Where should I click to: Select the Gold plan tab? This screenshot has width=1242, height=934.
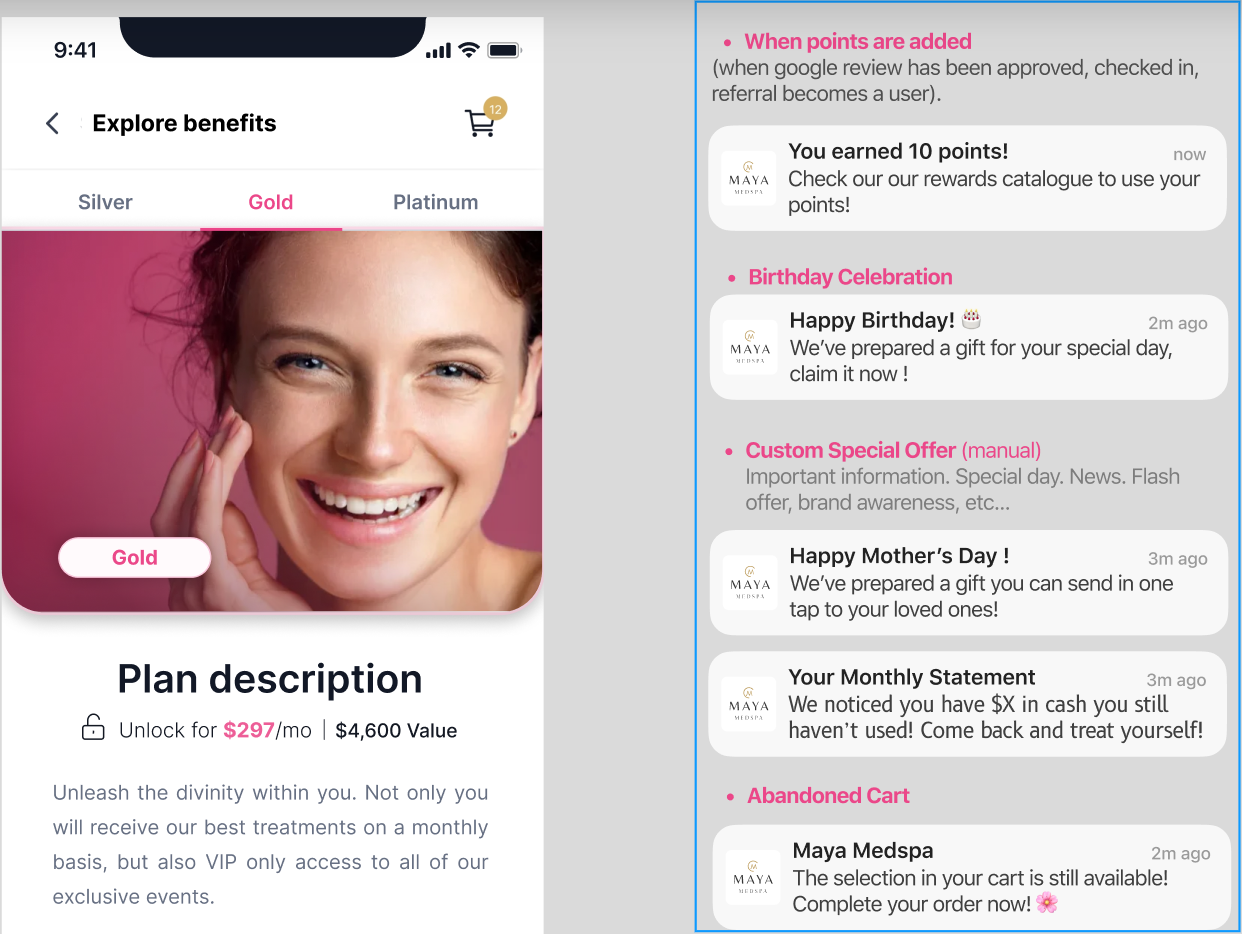point(271,202)
